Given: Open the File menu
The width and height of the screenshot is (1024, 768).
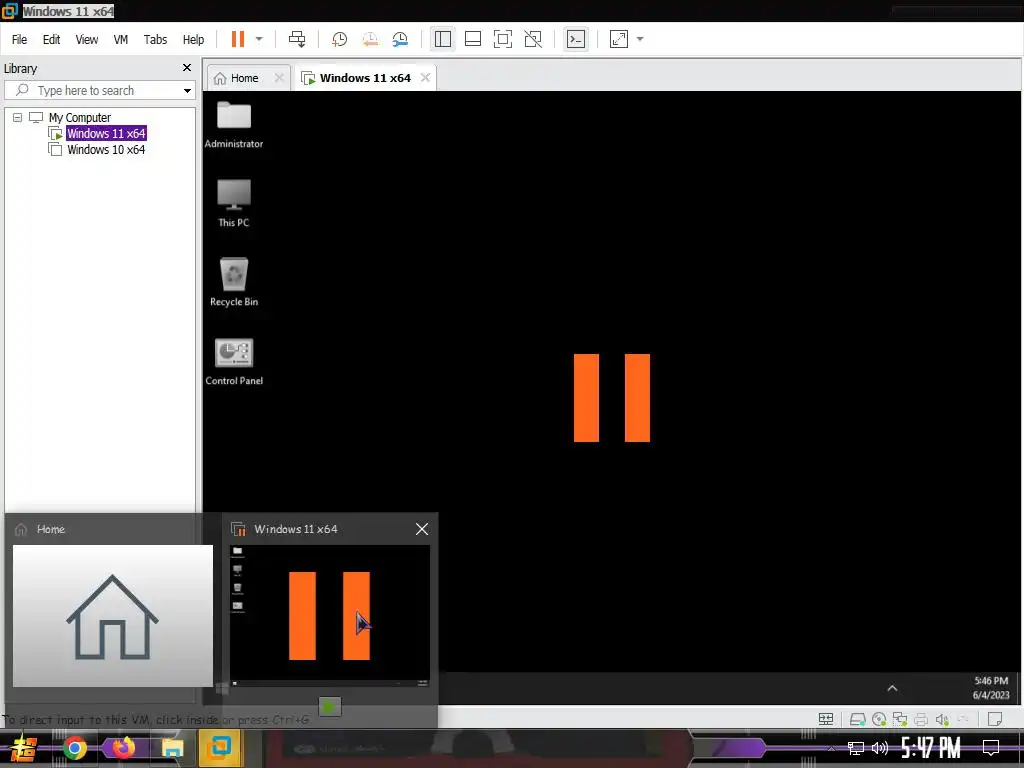Looking at the screenshot, I should (20, 40).
